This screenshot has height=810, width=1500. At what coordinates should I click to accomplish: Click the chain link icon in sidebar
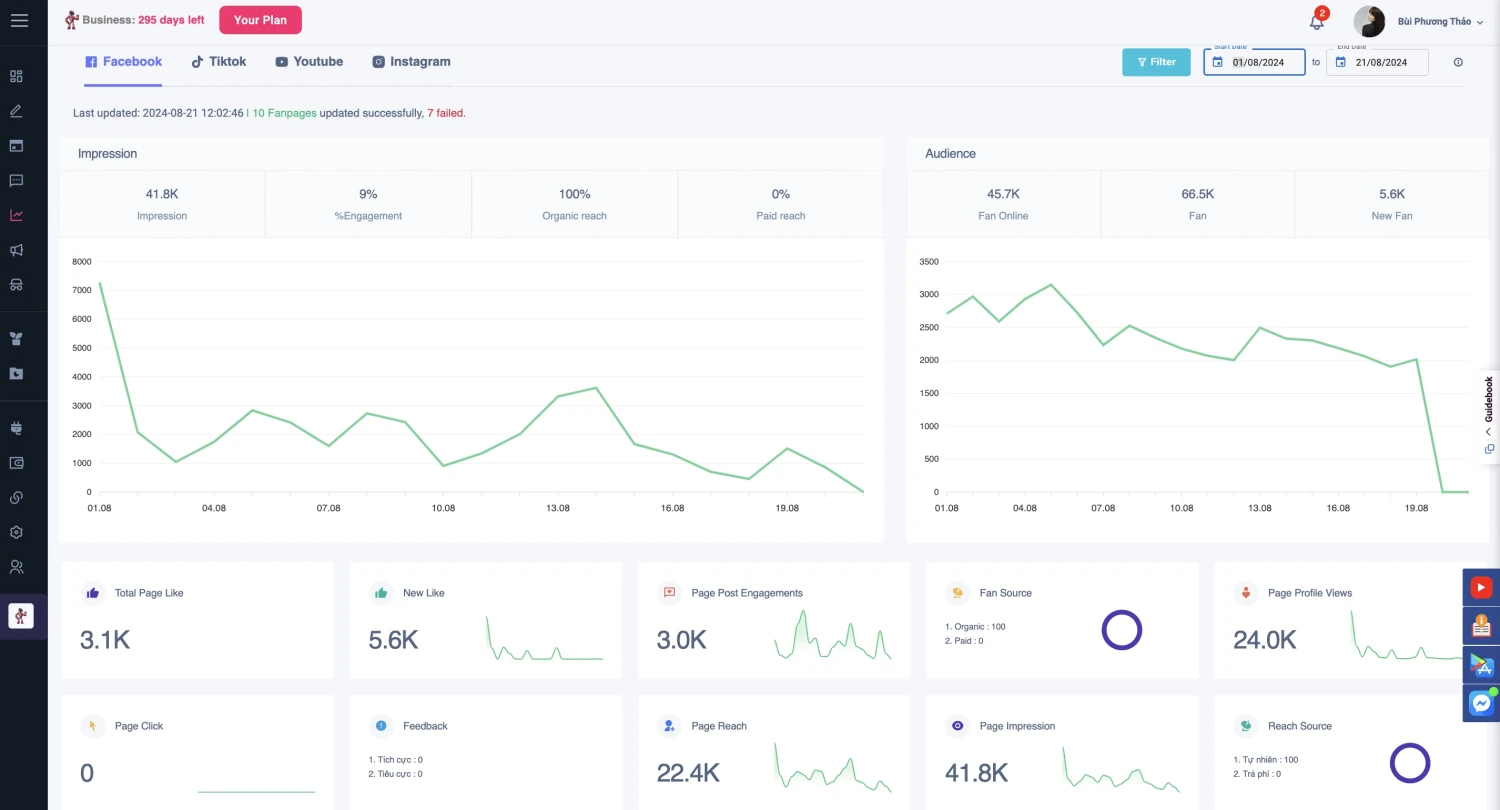click(16, 497)
